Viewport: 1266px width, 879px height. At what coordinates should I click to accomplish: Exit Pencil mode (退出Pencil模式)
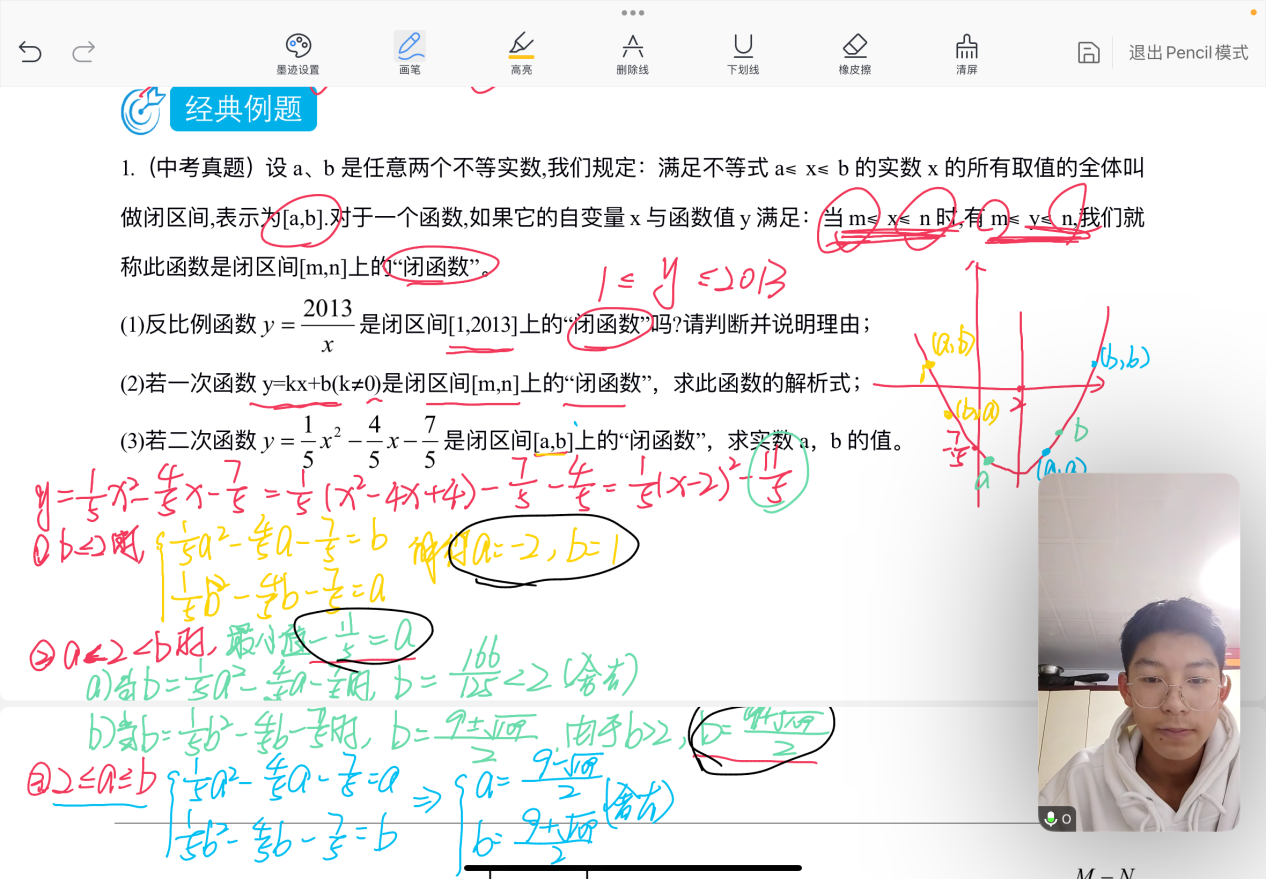[x=1188, y=53]
